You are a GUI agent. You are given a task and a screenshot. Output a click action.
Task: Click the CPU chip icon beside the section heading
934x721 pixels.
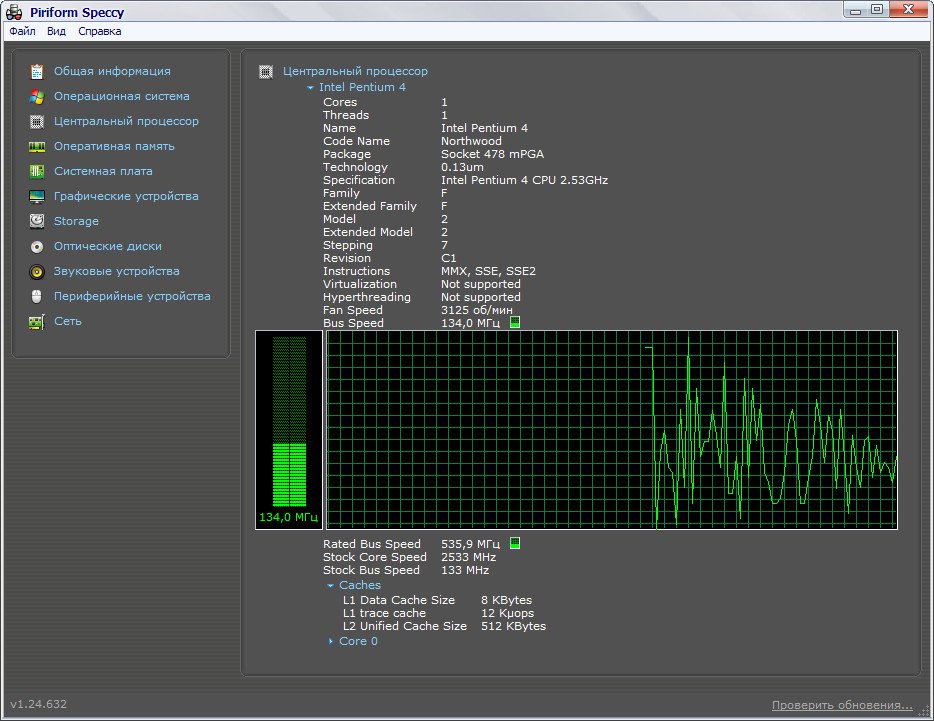point(266,72)
